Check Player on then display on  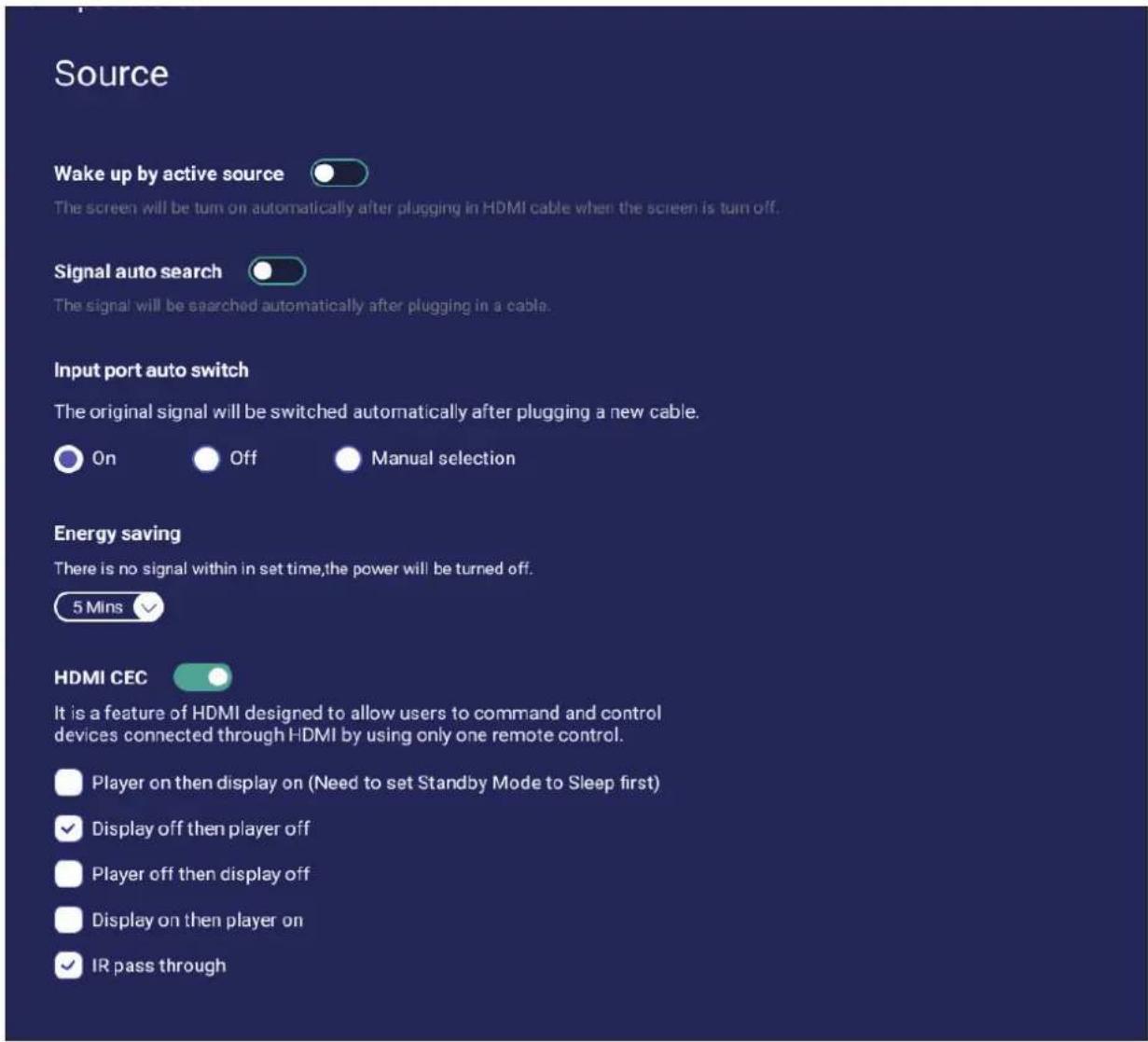68,783
